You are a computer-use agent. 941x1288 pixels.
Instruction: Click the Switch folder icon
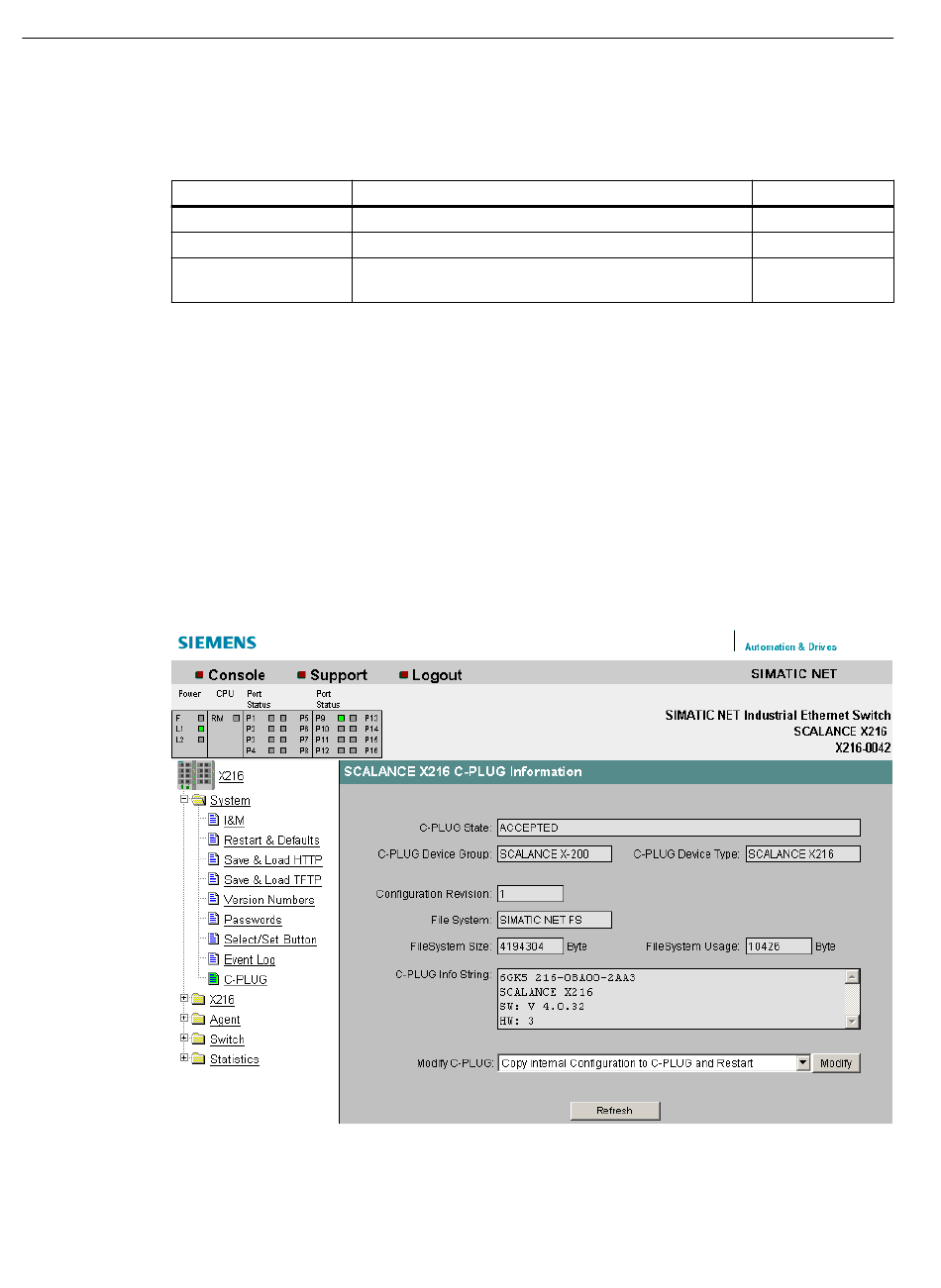tap(198, 1040)
